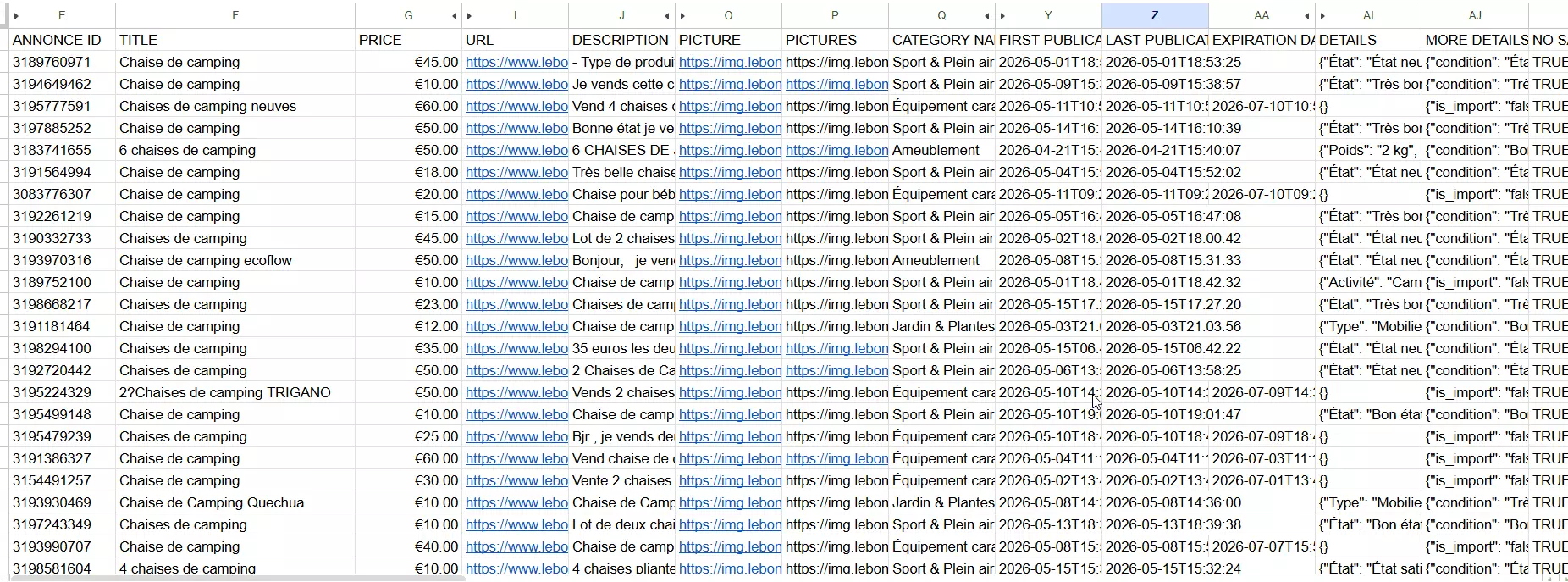Select price cell €12.00
Viewport: 1568px width, 582px height.
(409, 326)
